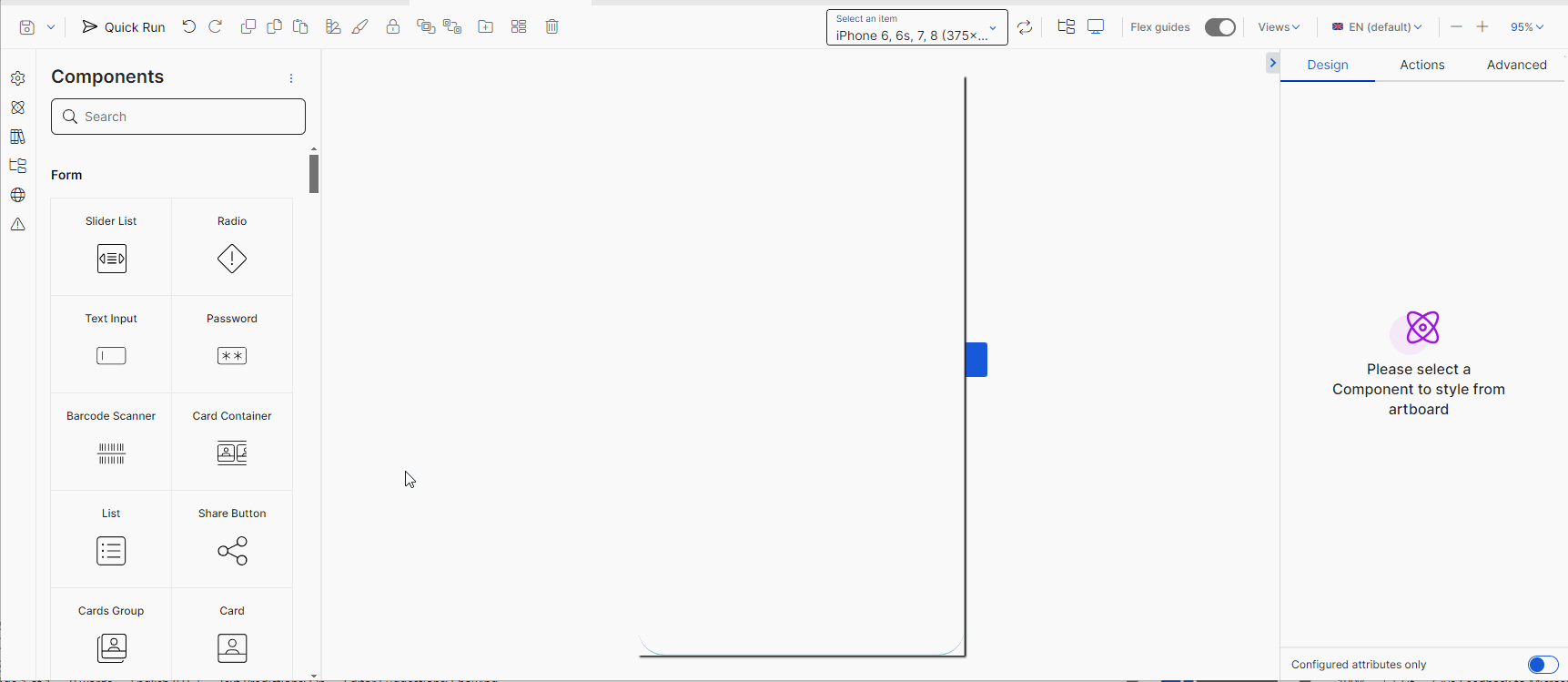The width and height of the screenshot is (1568, 682).
Task: Open the device selector dropdown
Action: pyautogui.click(x=916, y=27)
